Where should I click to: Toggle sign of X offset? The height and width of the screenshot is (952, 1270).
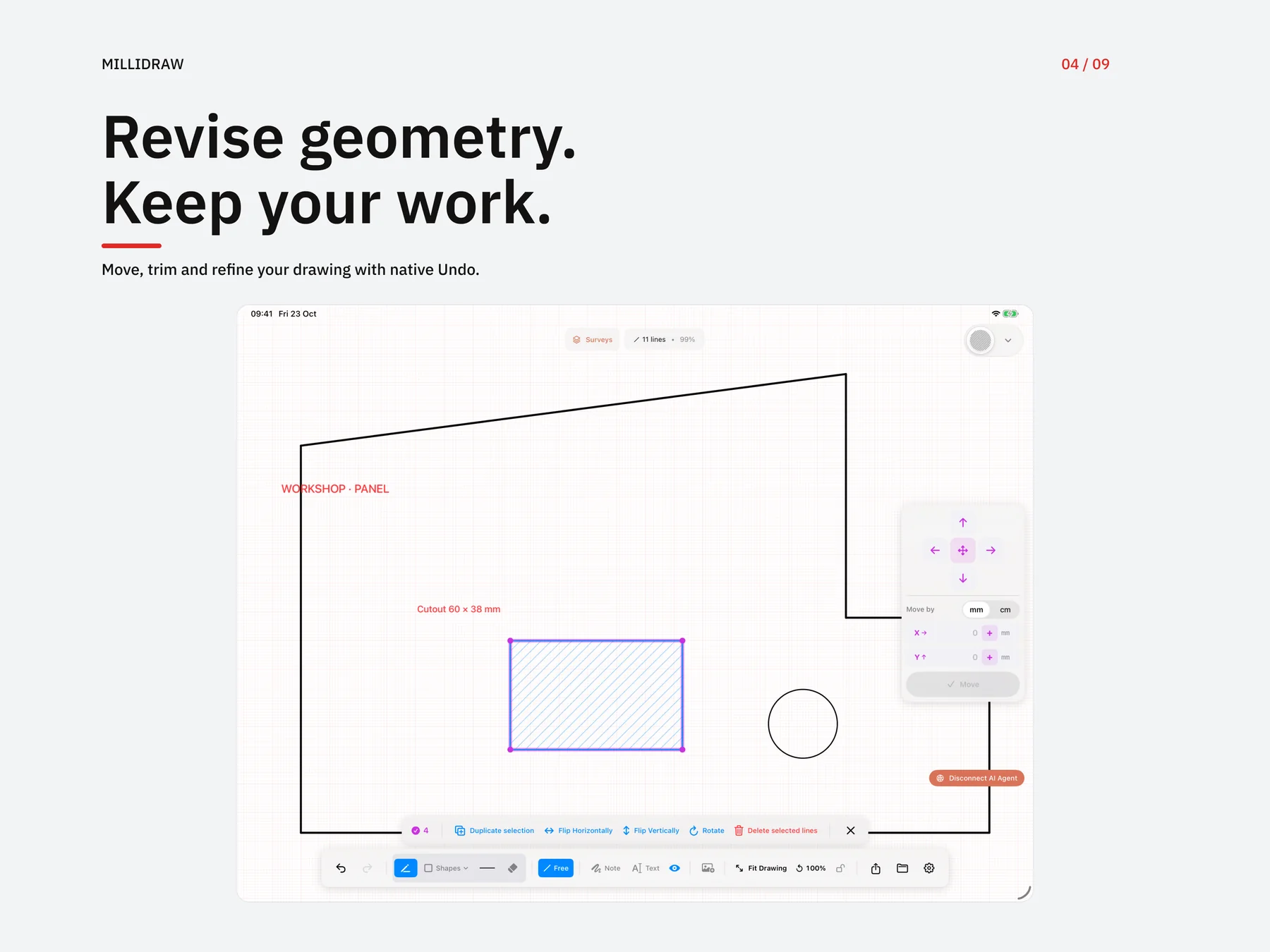(x=990, y=633)
